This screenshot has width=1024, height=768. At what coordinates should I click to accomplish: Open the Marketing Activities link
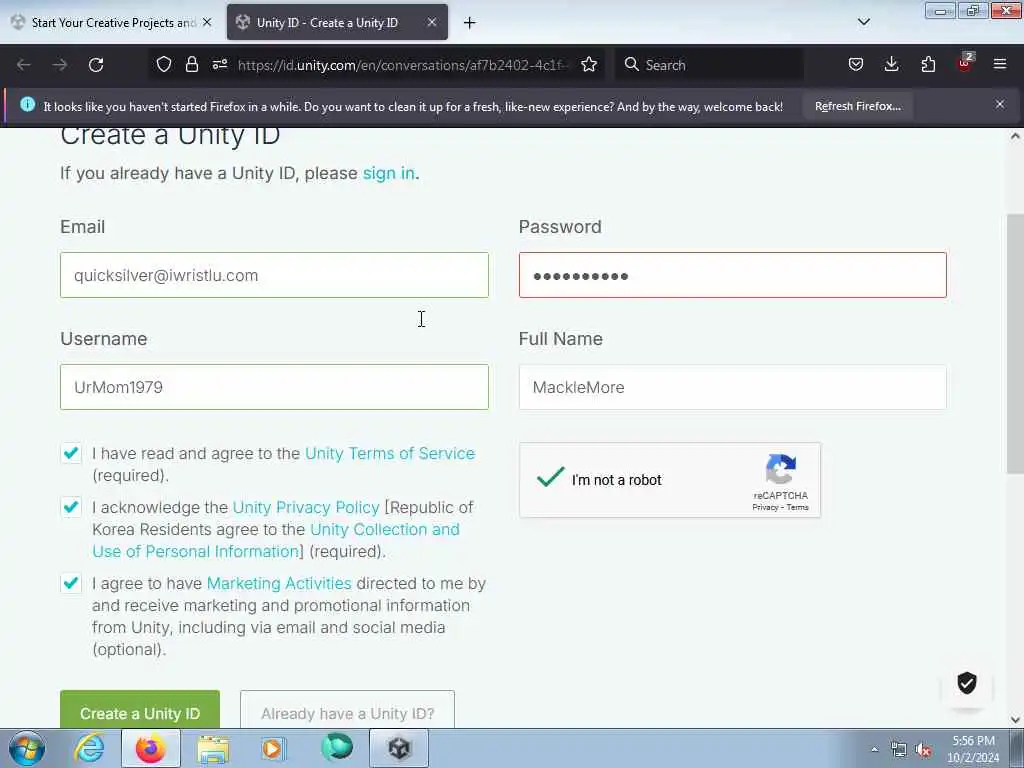click(279, 583)
